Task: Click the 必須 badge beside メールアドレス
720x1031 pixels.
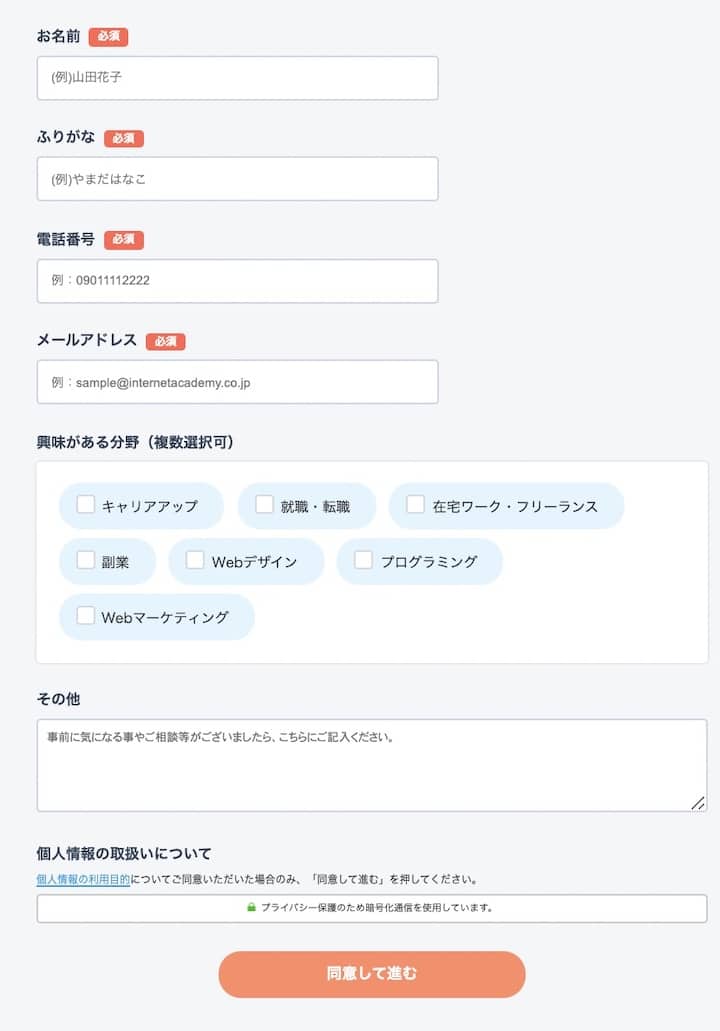Action: click(x=166, y=341)
